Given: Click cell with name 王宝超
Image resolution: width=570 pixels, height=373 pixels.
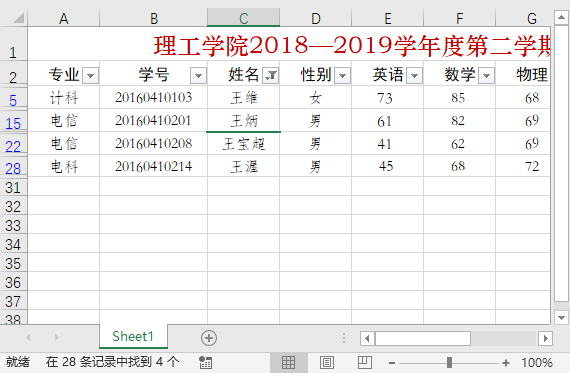Looking at the screenshot, I should tap(244, 143).
